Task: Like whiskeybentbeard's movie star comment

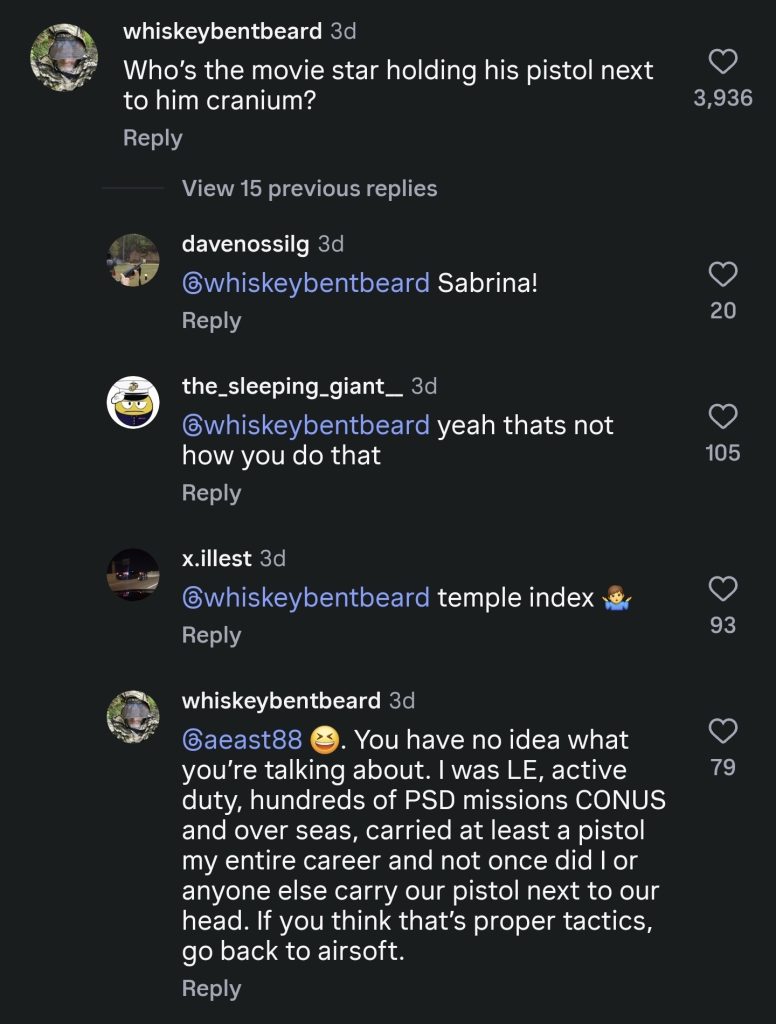Action: 722,62
